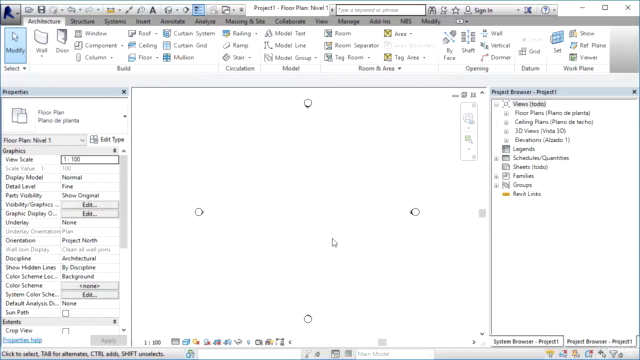Screen dimensions: 640x360
Task: Pick the Mullion tool
Action: point(178,58)
